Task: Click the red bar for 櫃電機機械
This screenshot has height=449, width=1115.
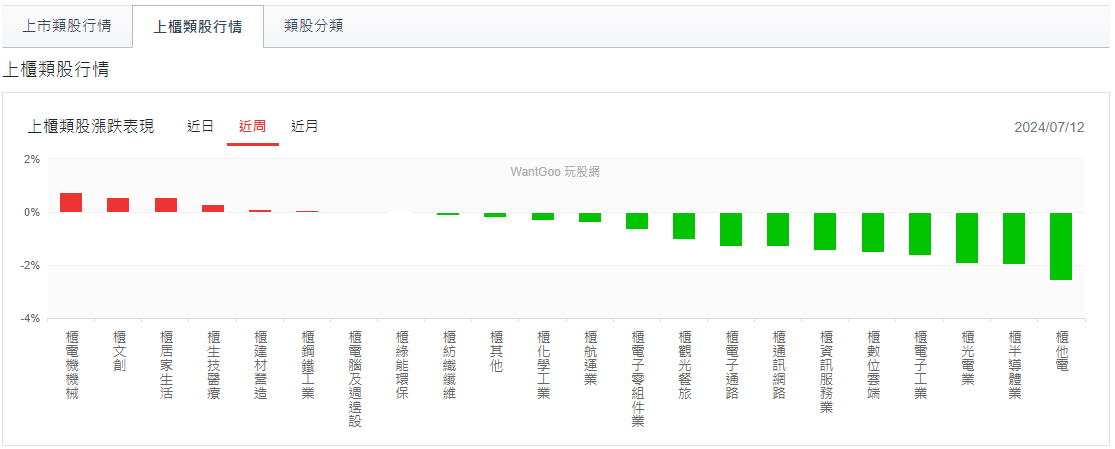Action: [71, 203]
